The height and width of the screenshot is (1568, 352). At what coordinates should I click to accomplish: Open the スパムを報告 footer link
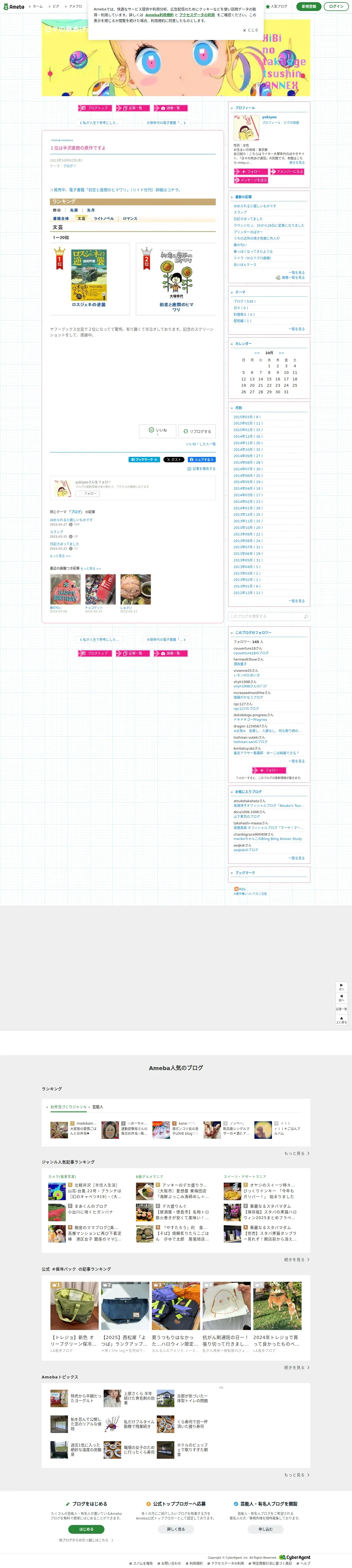[x=141, y=1563]
